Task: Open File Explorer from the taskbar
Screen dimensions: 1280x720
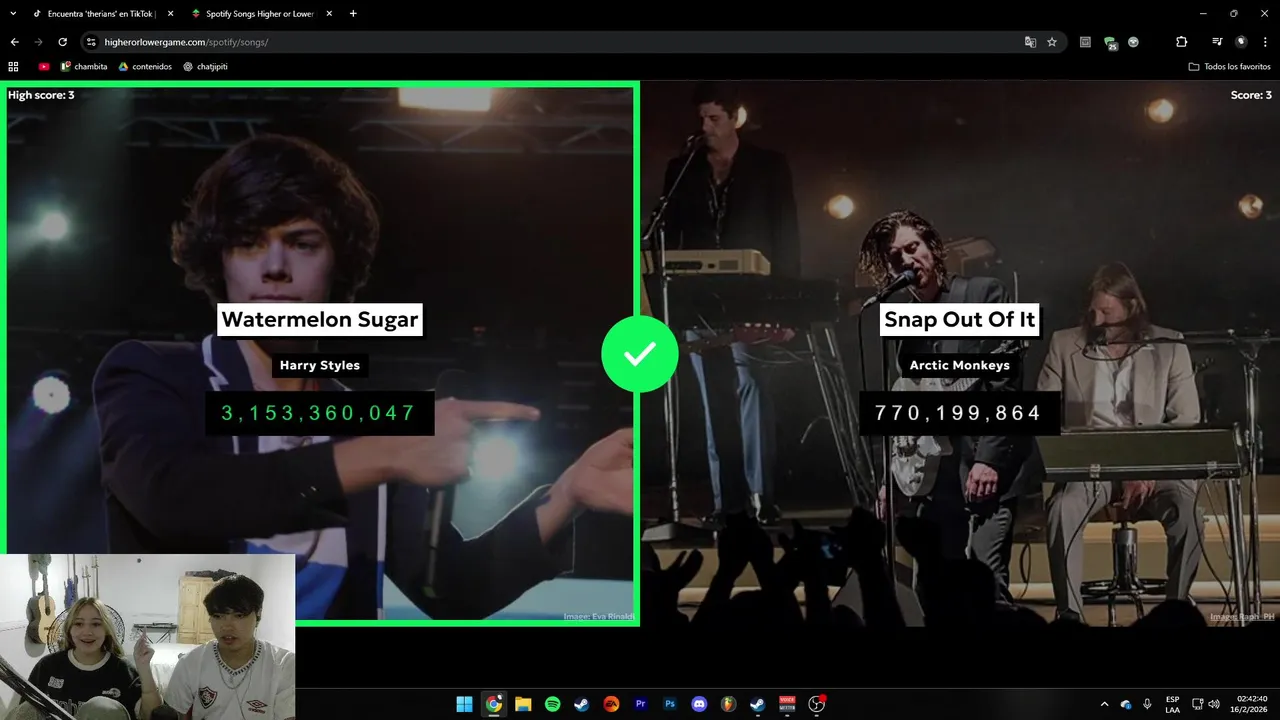Action: (x=523, y=704)
